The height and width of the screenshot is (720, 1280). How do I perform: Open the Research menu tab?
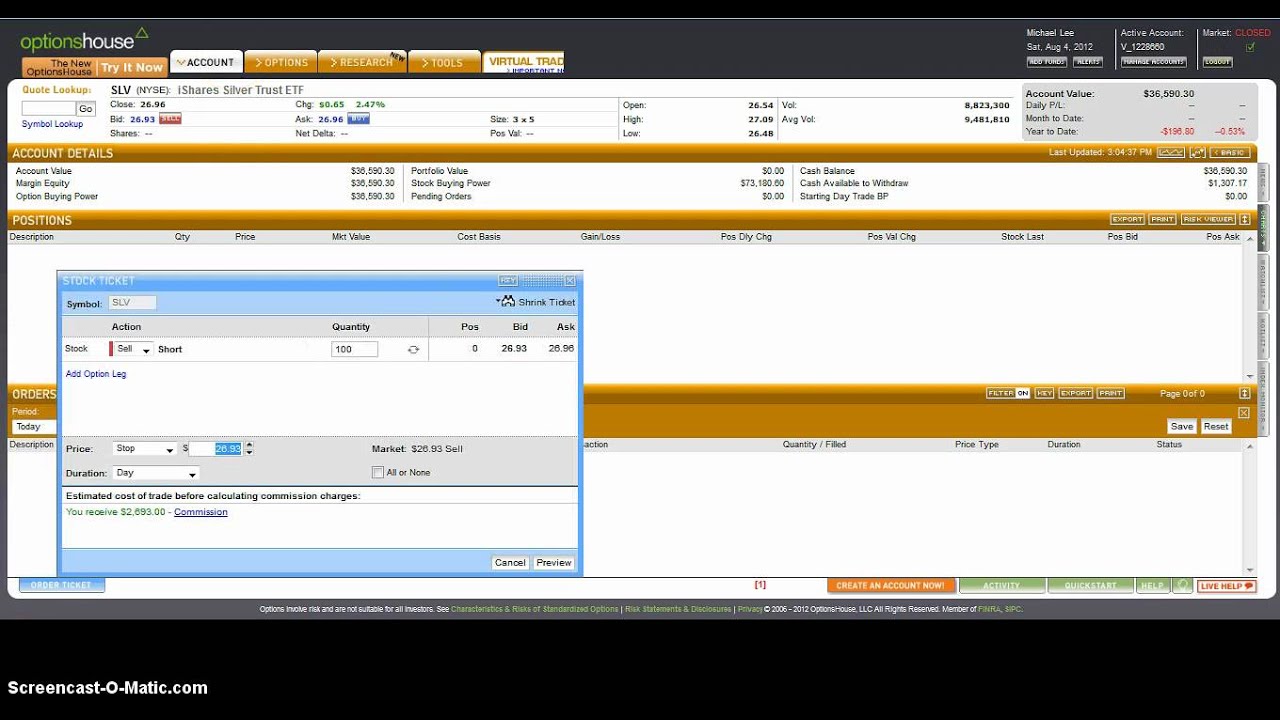click(362, 62)
